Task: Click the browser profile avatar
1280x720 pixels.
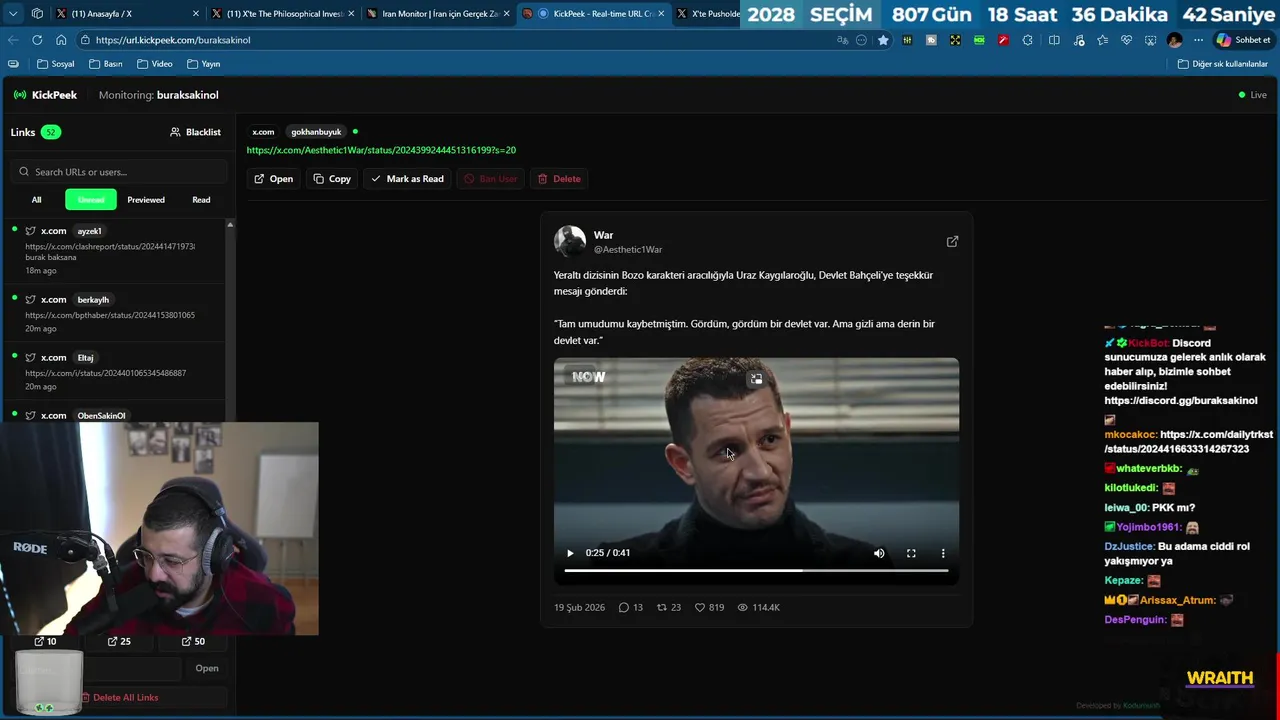Action: pos(1175,40)
